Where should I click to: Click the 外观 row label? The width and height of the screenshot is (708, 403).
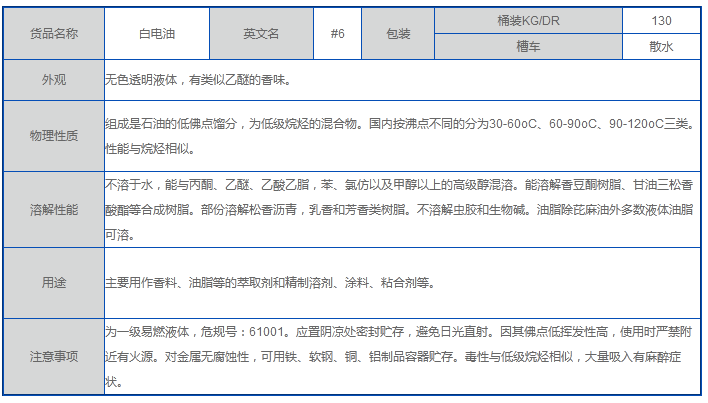[54, 80]
